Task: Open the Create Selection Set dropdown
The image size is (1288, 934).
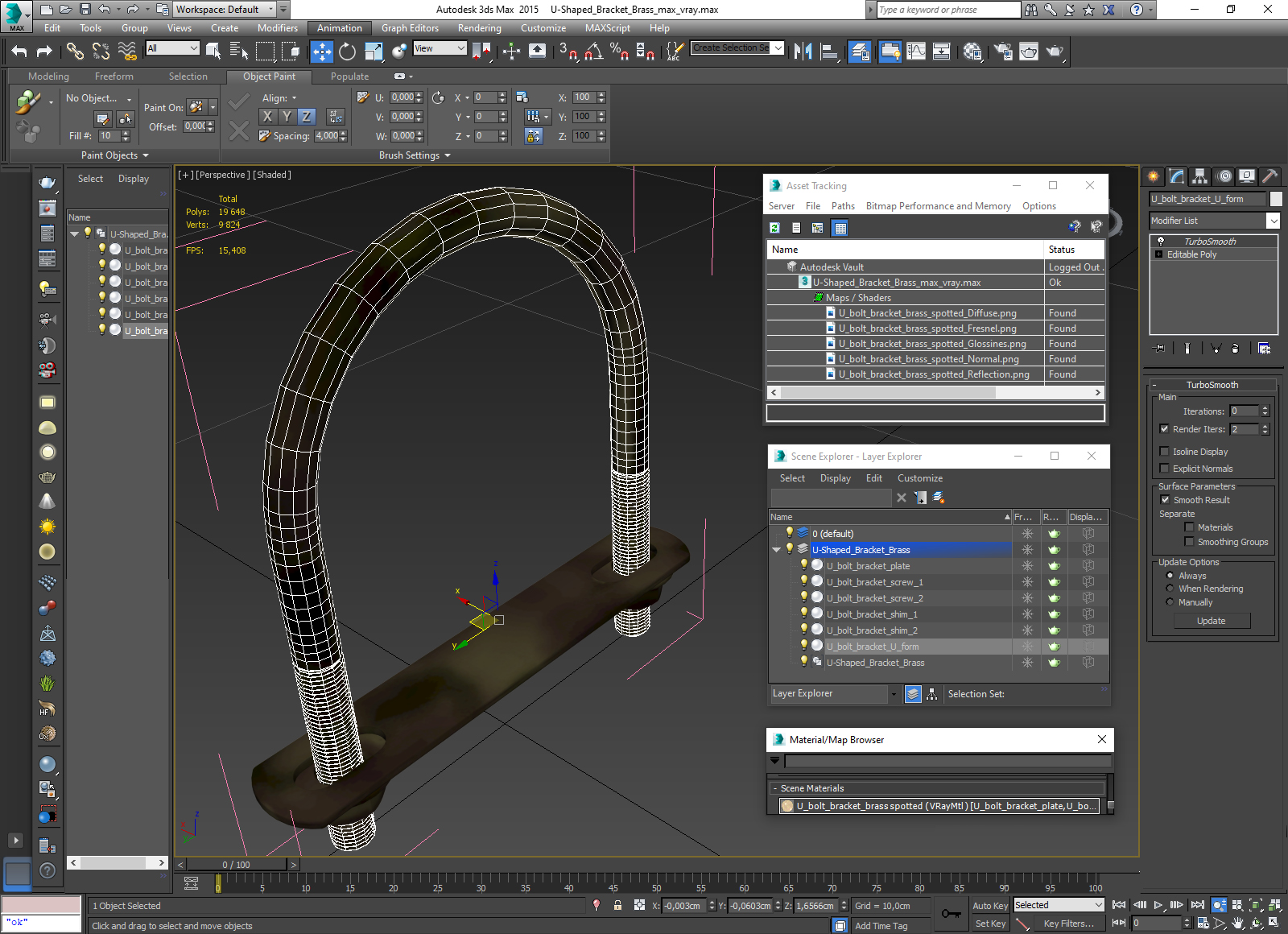Action: pyautogui.click(x=737, y=48)
